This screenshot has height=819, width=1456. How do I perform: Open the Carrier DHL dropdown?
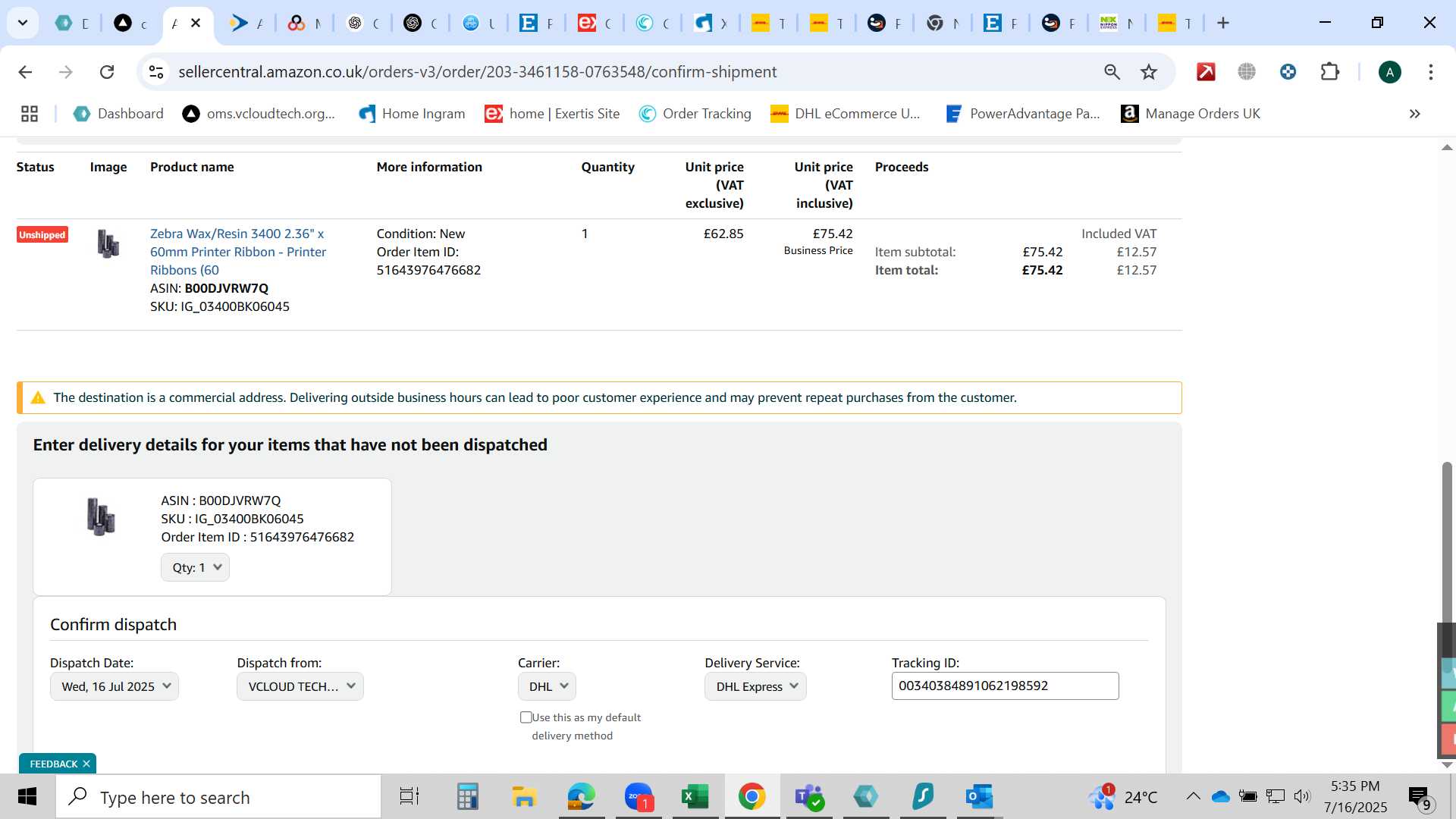tap(547, 686)
